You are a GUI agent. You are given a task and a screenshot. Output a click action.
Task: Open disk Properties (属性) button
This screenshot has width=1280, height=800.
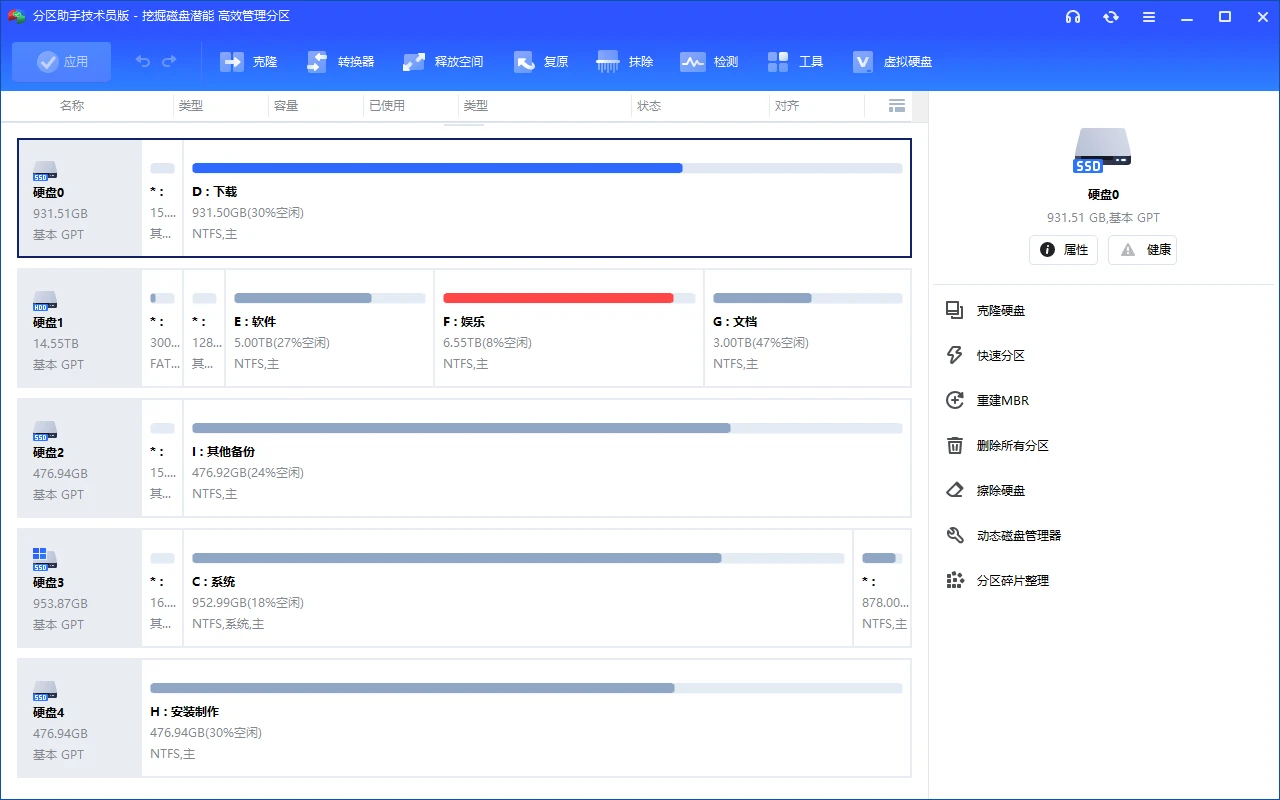[x=1063, y=250]
